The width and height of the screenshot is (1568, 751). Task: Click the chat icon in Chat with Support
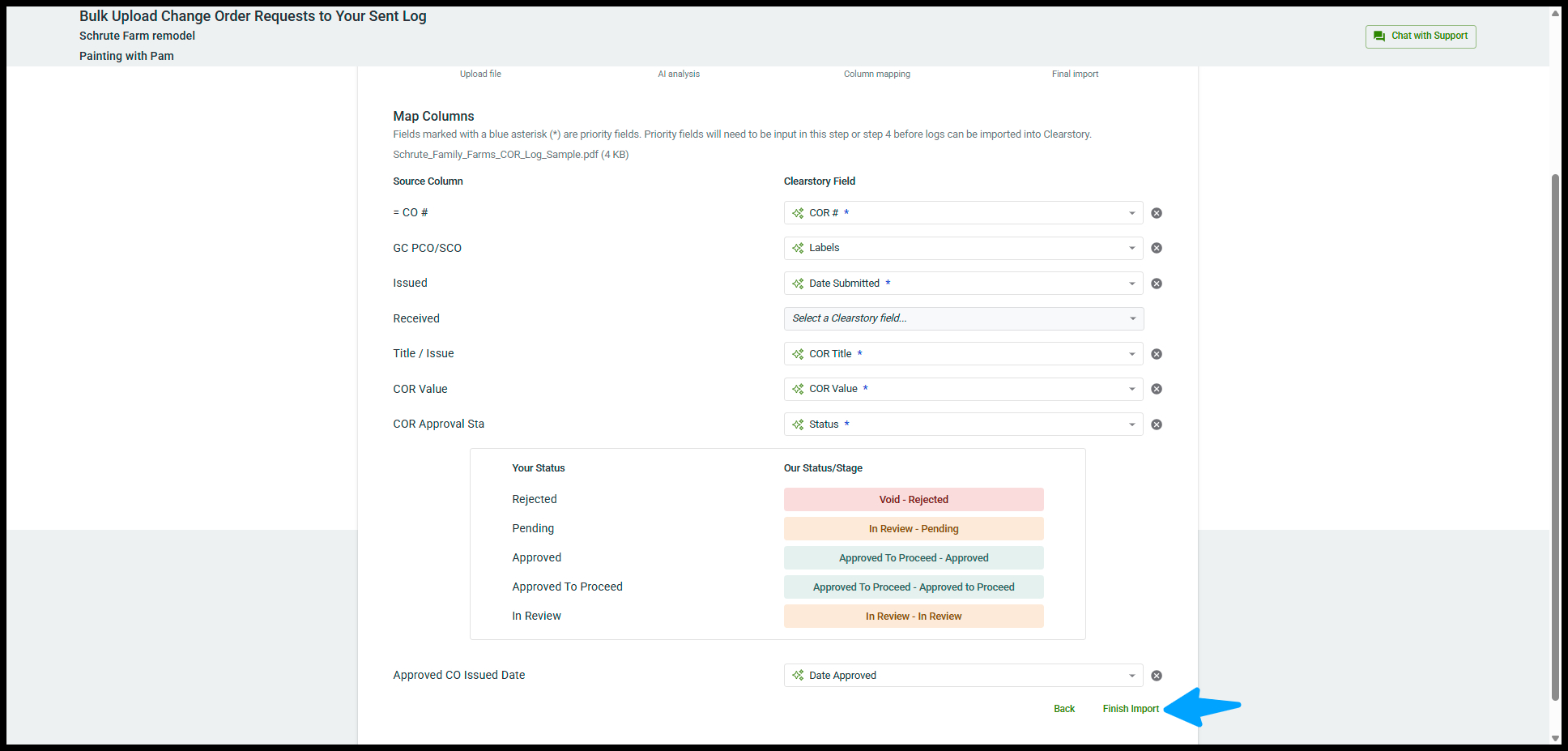tap(1378, 36)
